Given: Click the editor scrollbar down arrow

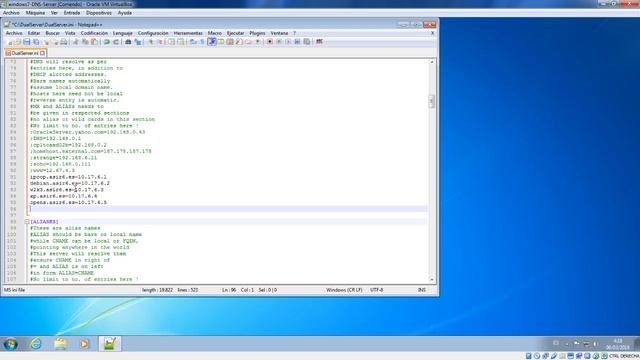Looking at the screenshot, I should point(432,280).
